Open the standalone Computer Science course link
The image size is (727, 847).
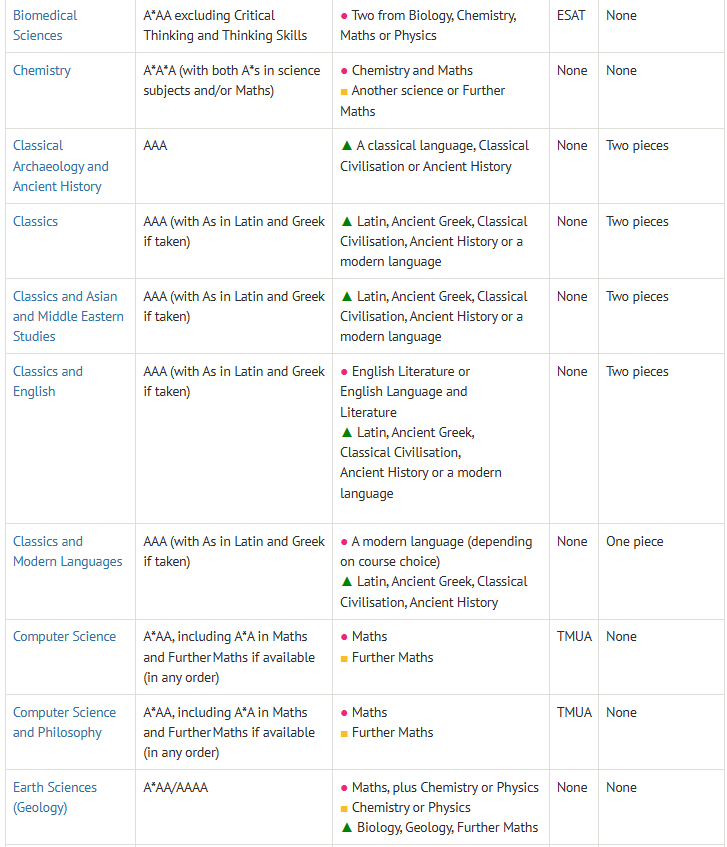click(x=64, y=636)
